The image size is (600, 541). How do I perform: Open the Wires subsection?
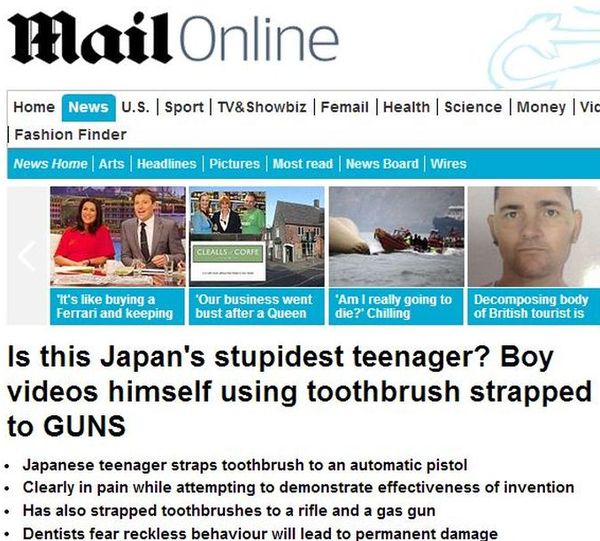[x=448, y=164]
